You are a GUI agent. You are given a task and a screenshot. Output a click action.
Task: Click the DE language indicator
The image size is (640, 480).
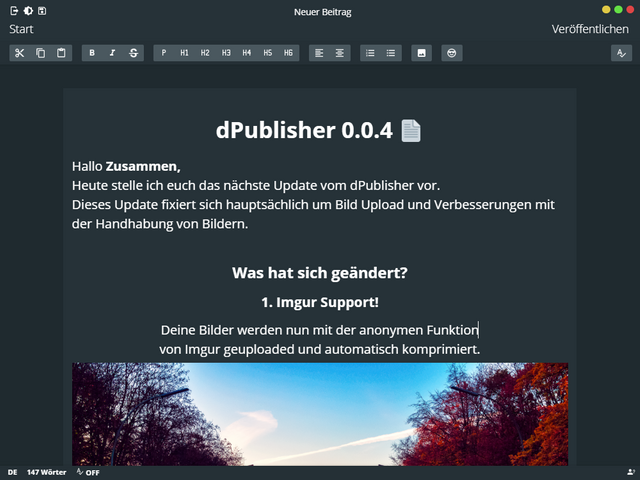click(x=13, y=472)
